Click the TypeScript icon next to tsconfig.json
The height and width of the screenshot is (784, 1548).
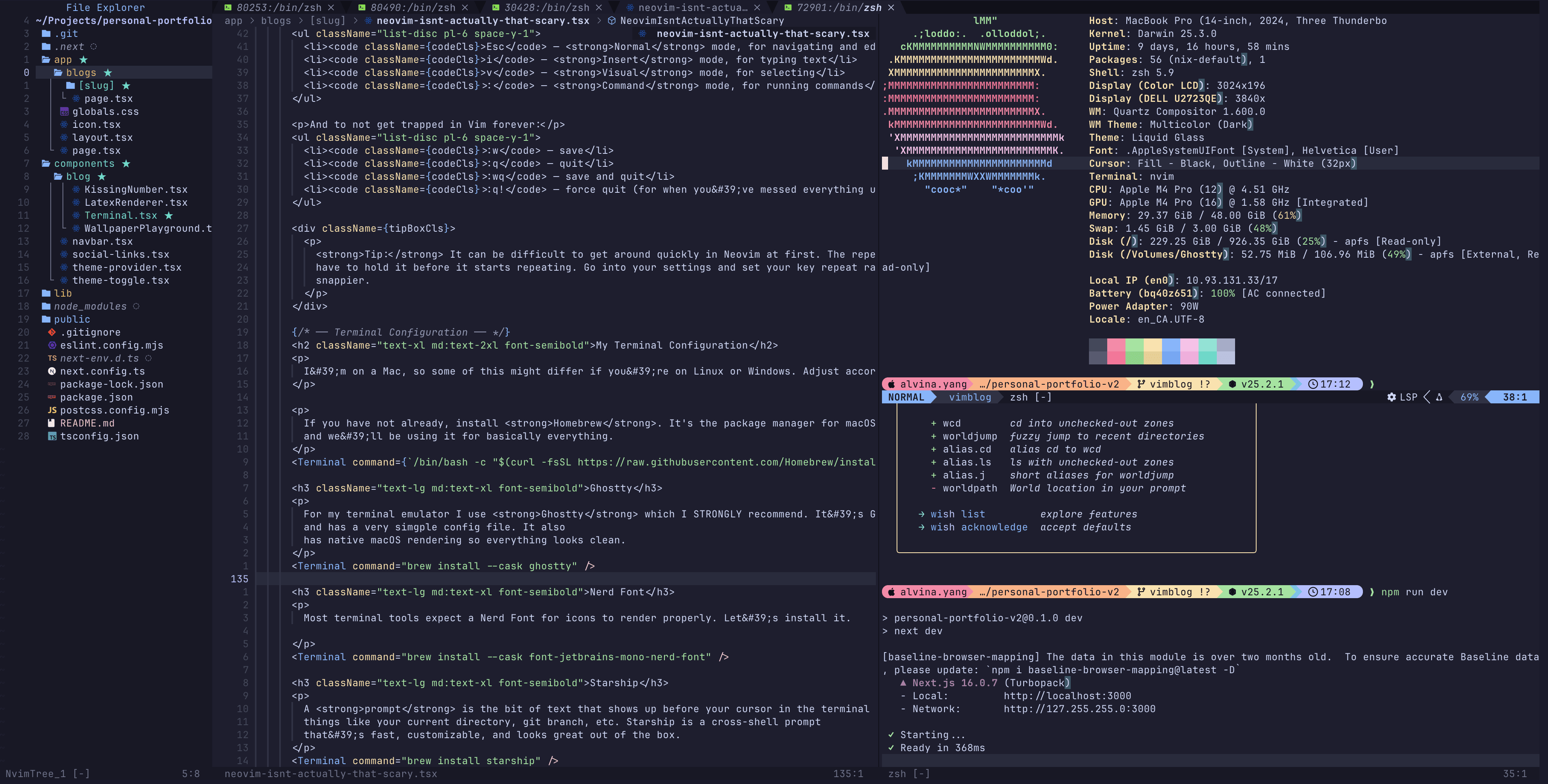(x=52, y=436)
